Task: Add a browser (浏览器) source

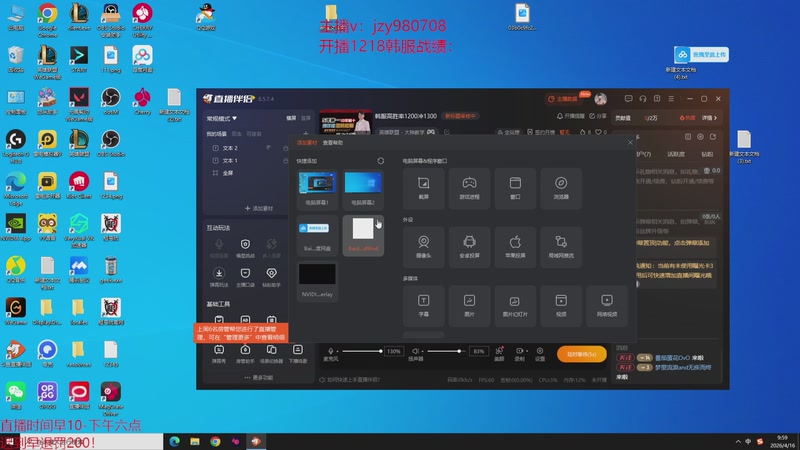Action: coord(561,188)
